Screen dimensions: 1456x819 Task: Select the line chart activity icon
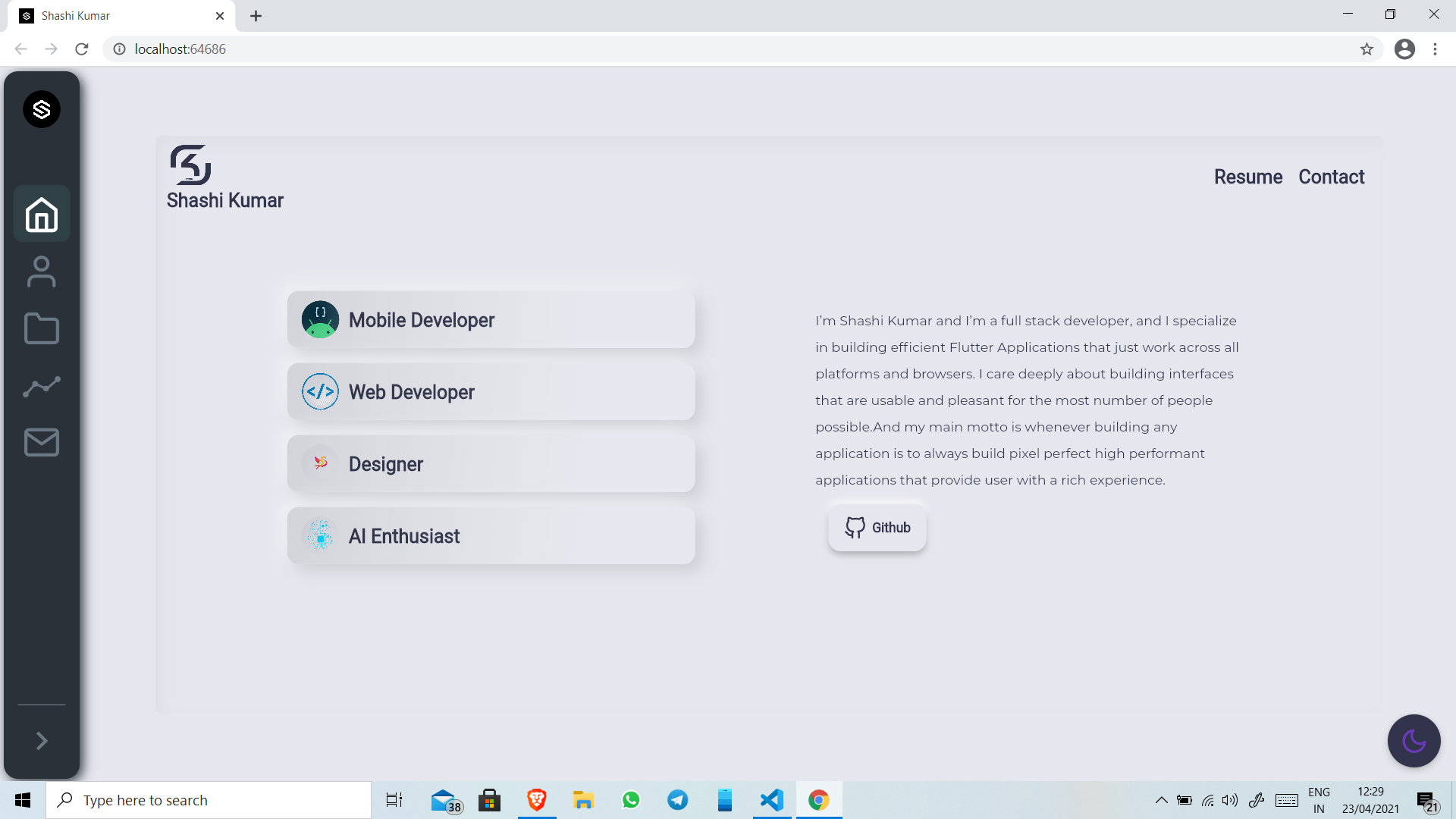[x=42, y=387]
